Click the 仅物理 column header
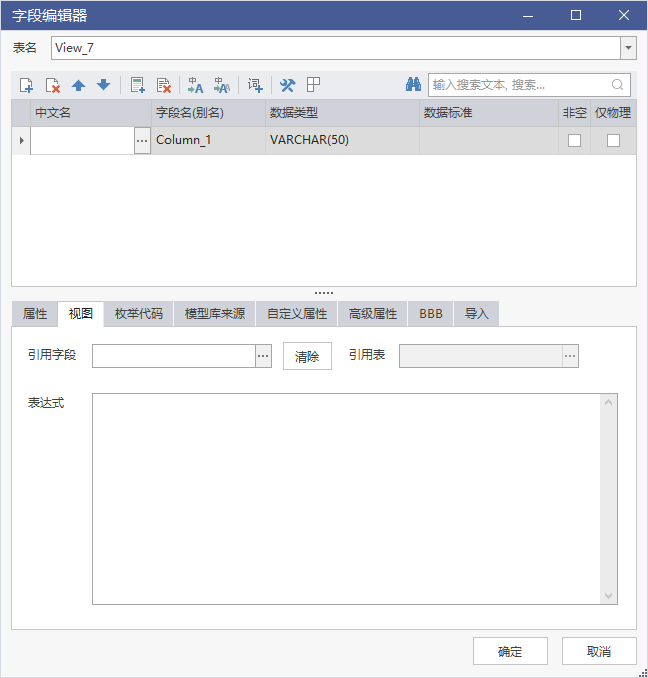 (613, 113)
